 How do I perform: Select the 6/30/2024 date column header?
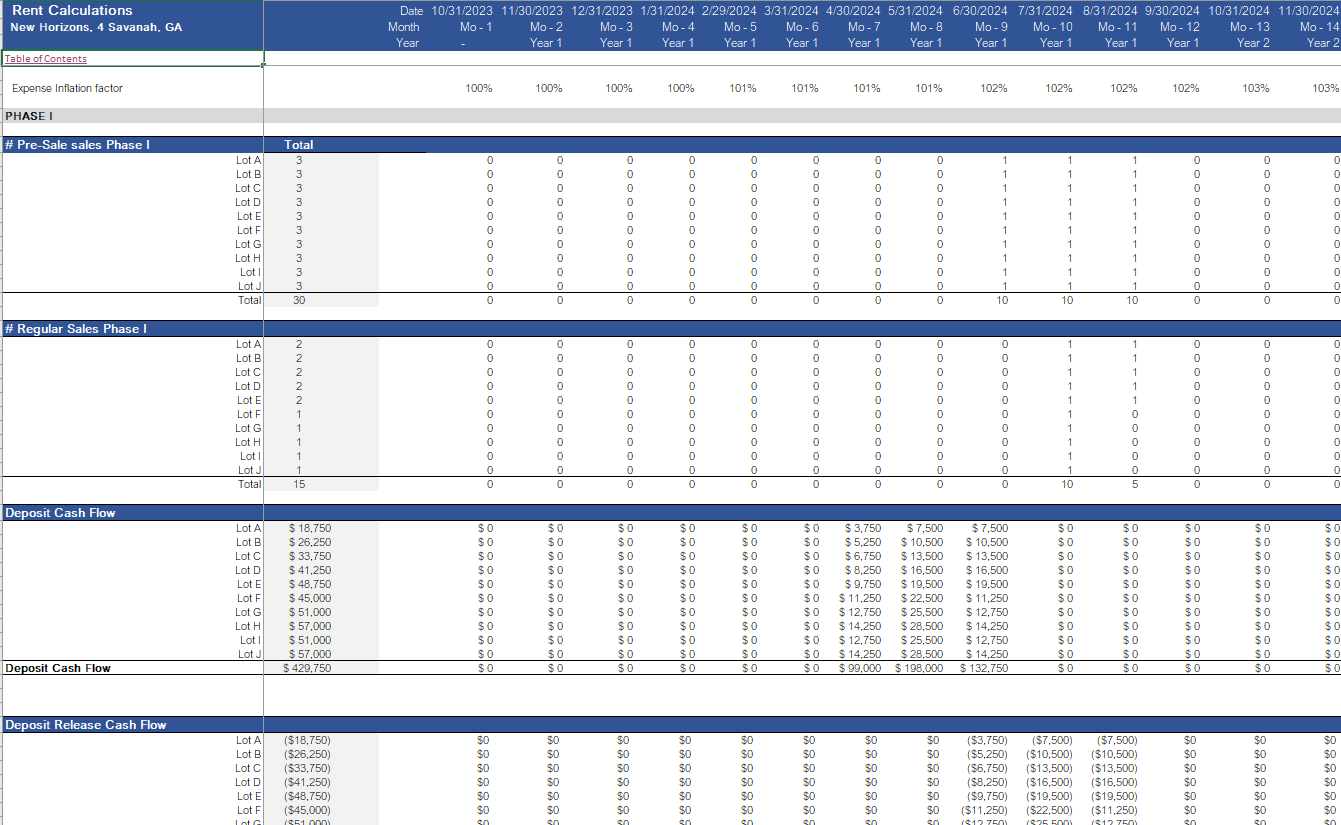[x=980, y=10]
